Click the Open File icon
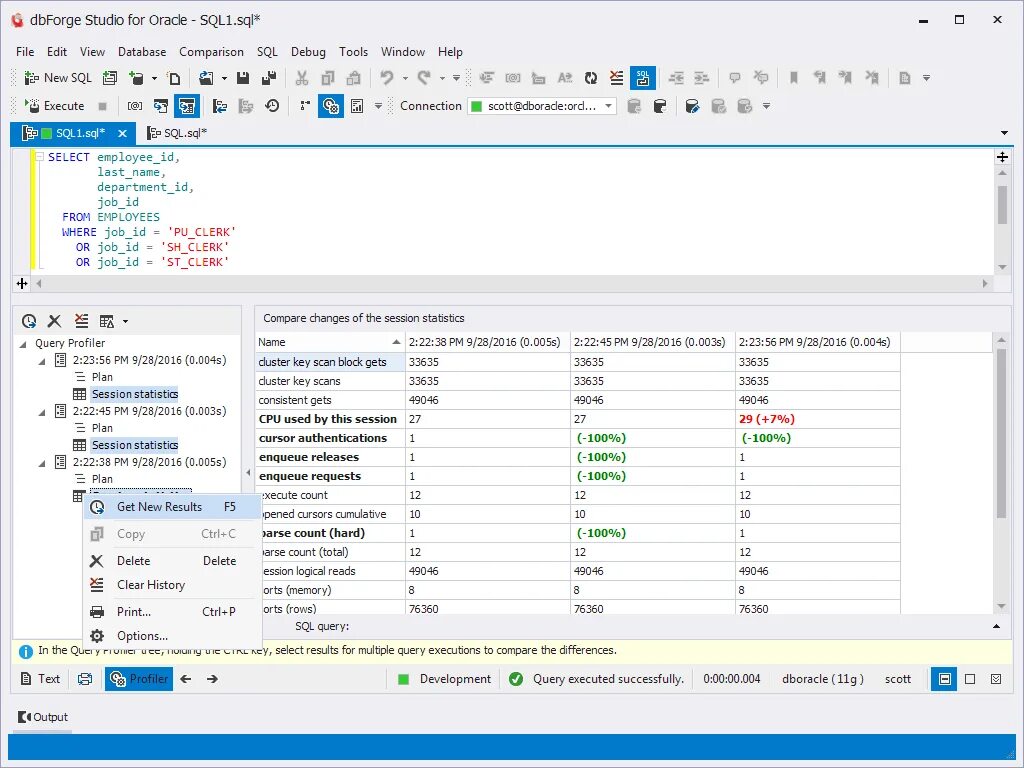This screenshot has height=768, width=1024. tap(206, 78)
